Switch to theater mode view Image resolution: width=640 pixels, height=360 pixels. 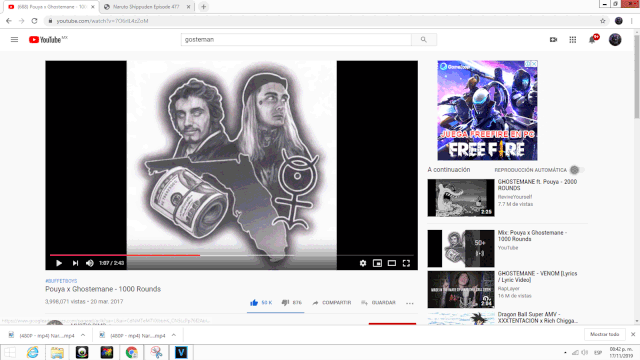tap(392, 263)
